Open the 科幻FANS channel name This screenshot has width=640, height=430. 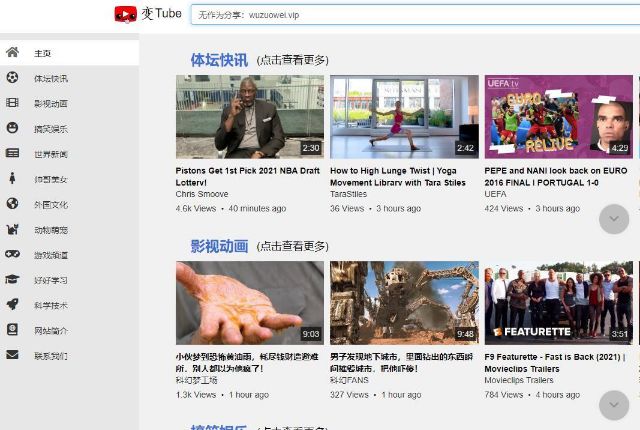[x=349, y=380]
